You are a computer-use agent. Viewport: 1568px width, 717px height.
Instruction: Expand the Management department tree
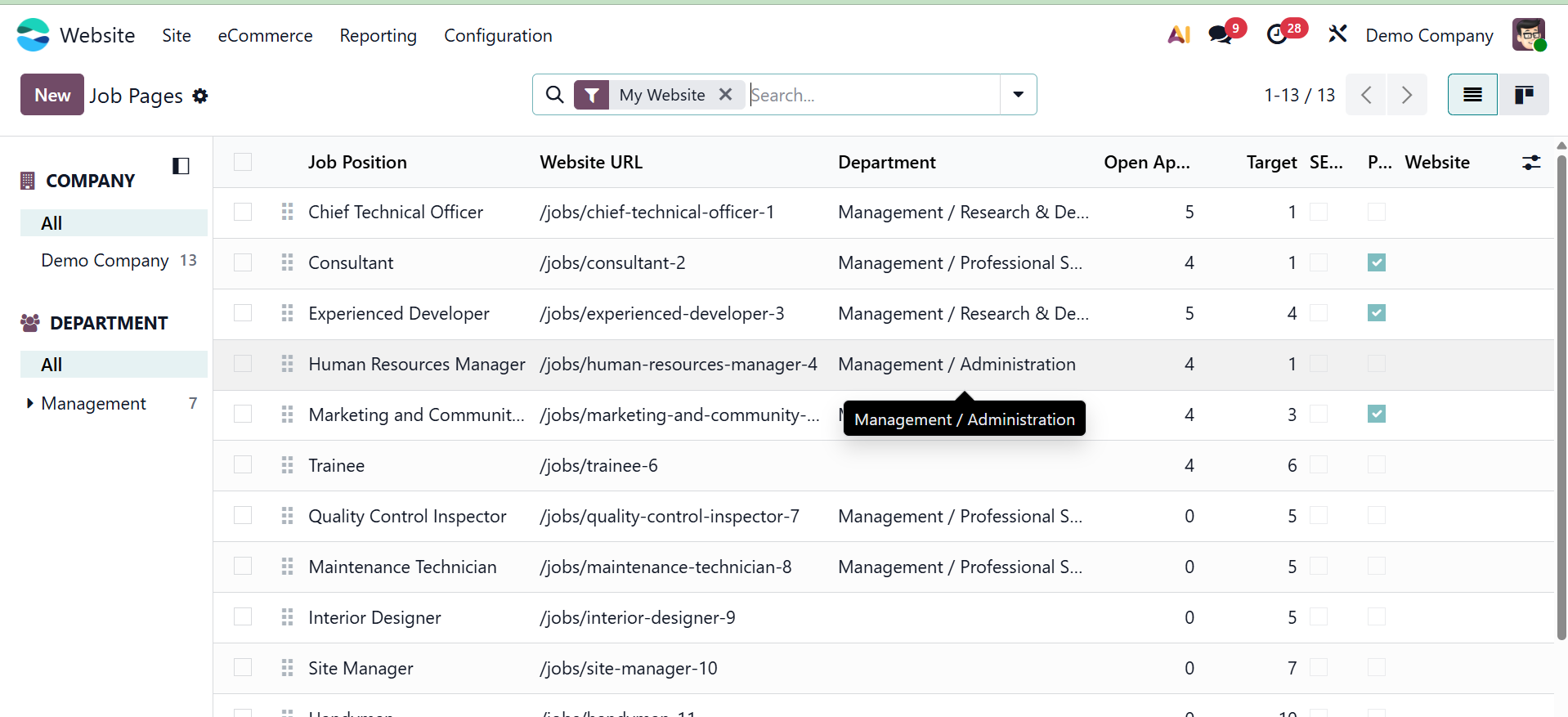(x=30, y=403)
